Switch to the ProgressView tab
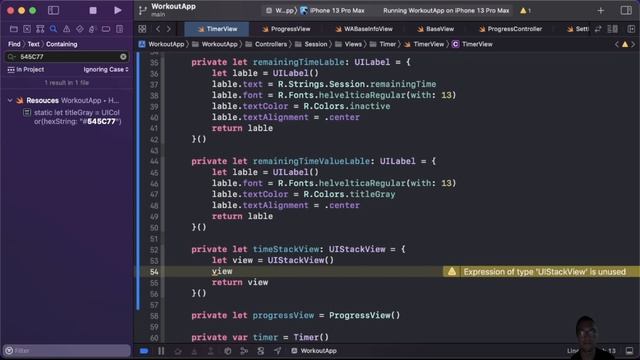640x360 pixels. 286,29
